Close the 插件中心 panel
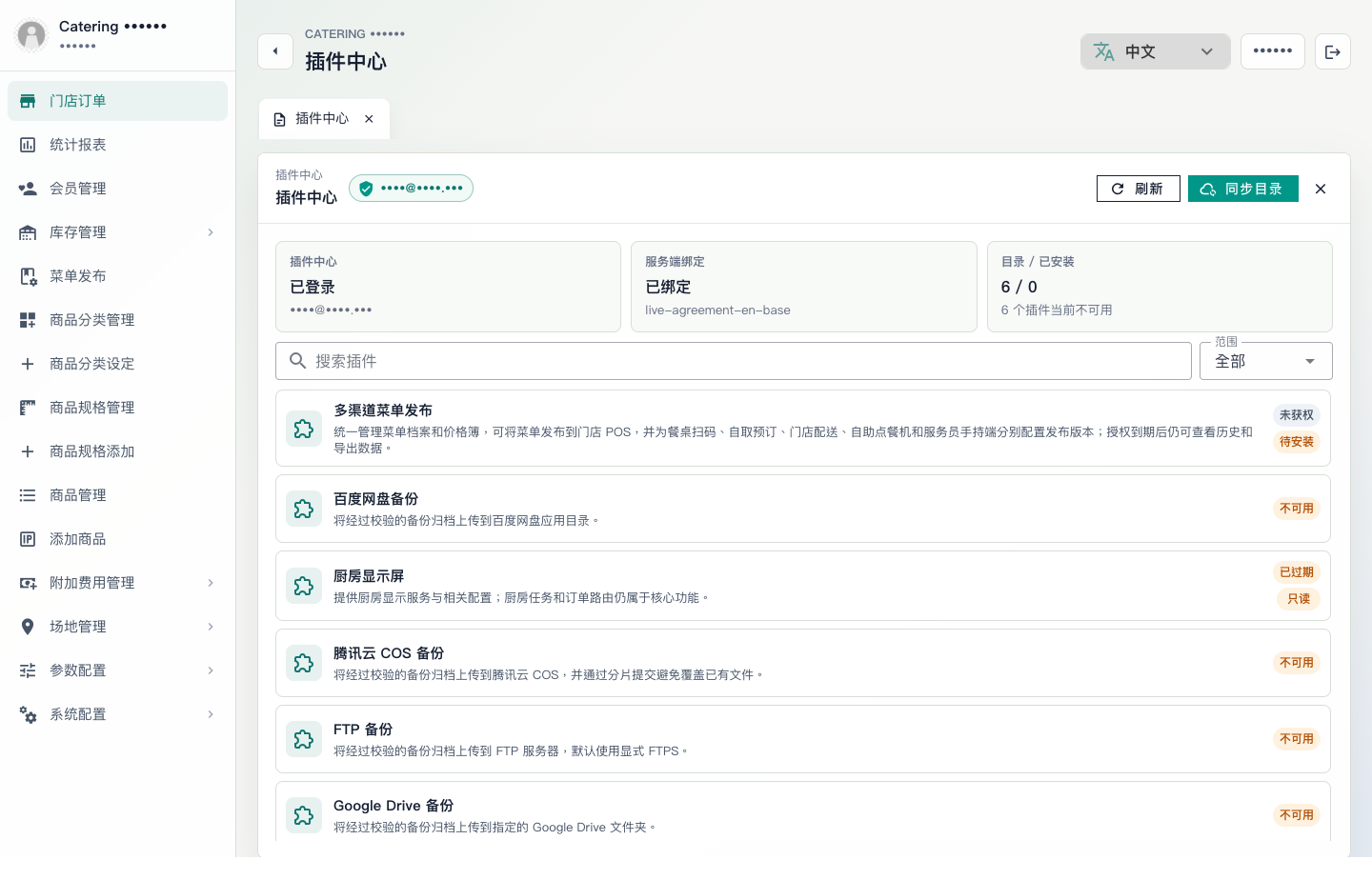 pyautogui.click(x=1321, y=189)
